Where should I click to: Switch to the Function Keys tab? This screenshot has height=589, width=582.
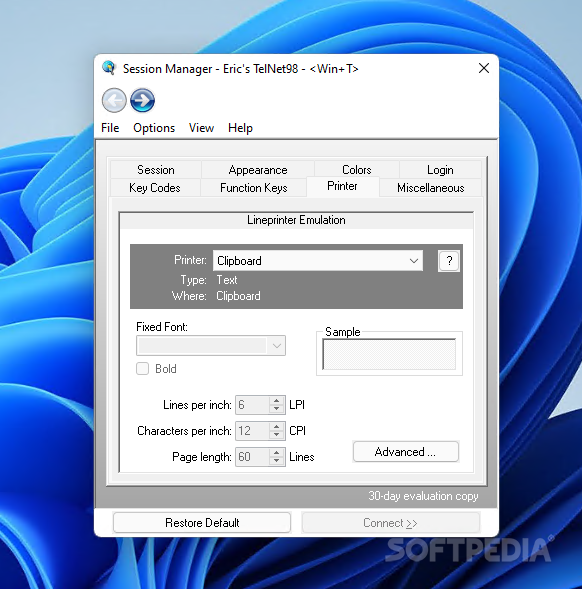(254, 187)
